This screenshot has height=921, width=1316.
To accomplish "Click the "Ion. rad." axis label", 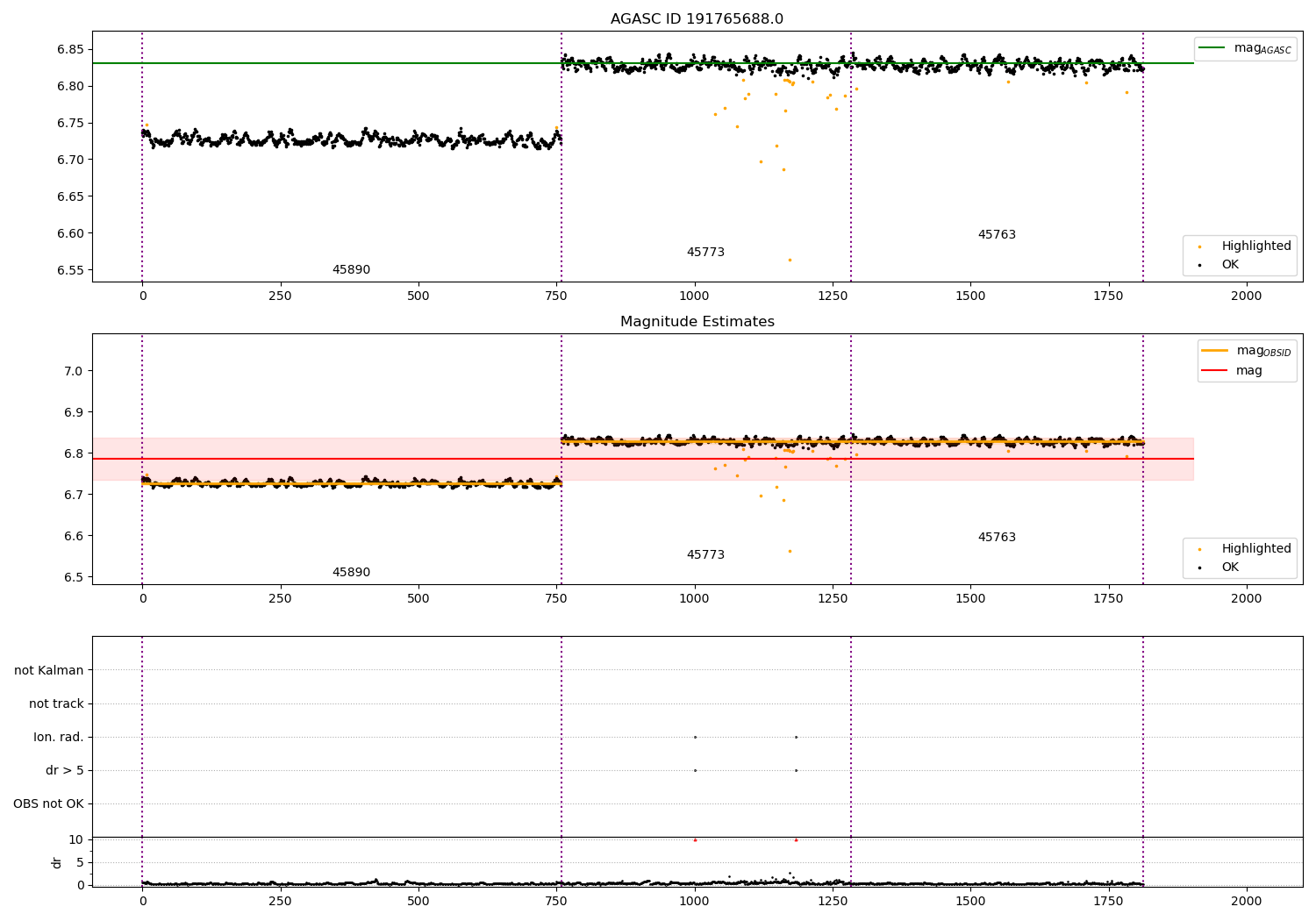I will [x=59, y=737].
